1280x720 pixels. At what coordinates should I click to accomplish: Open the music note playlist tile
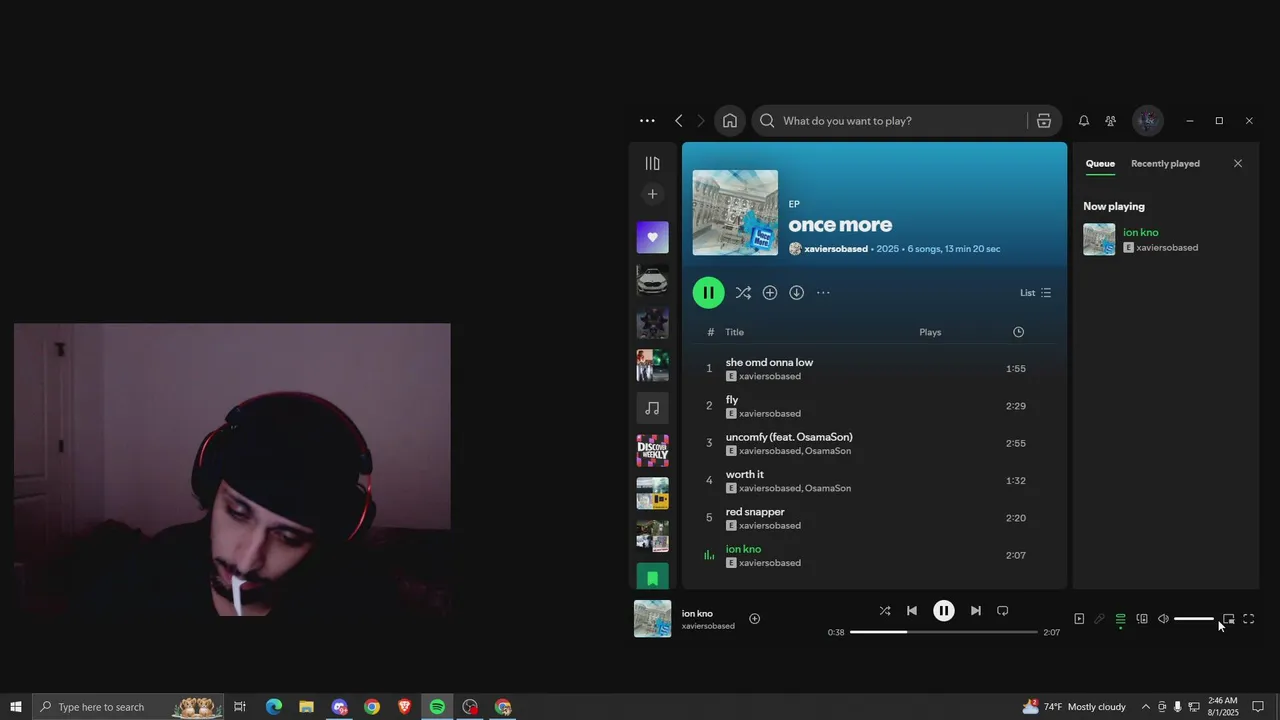point(652,408)
